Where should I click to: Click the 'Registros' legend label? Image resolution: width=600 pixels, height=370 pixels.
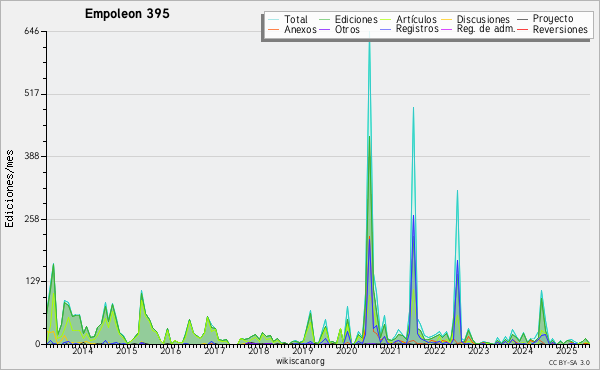pos(417,29)
